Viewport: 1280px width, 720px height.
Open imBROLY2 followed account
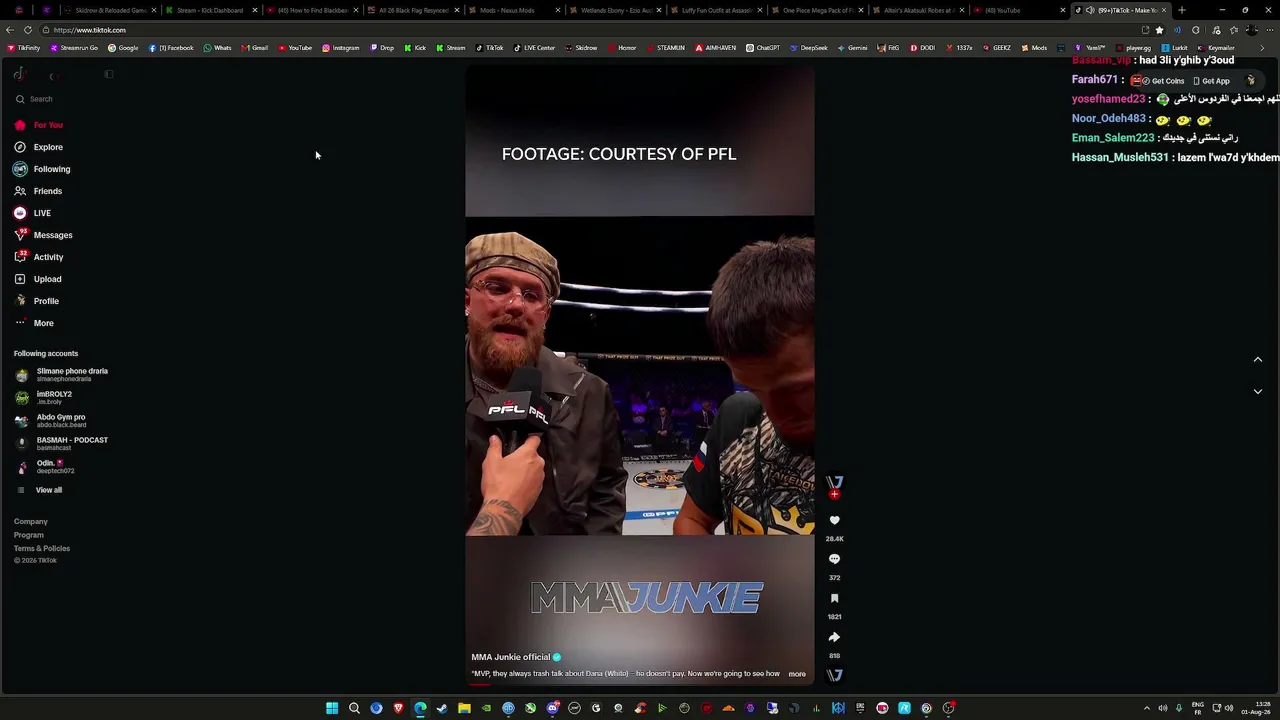pos(45,398)
